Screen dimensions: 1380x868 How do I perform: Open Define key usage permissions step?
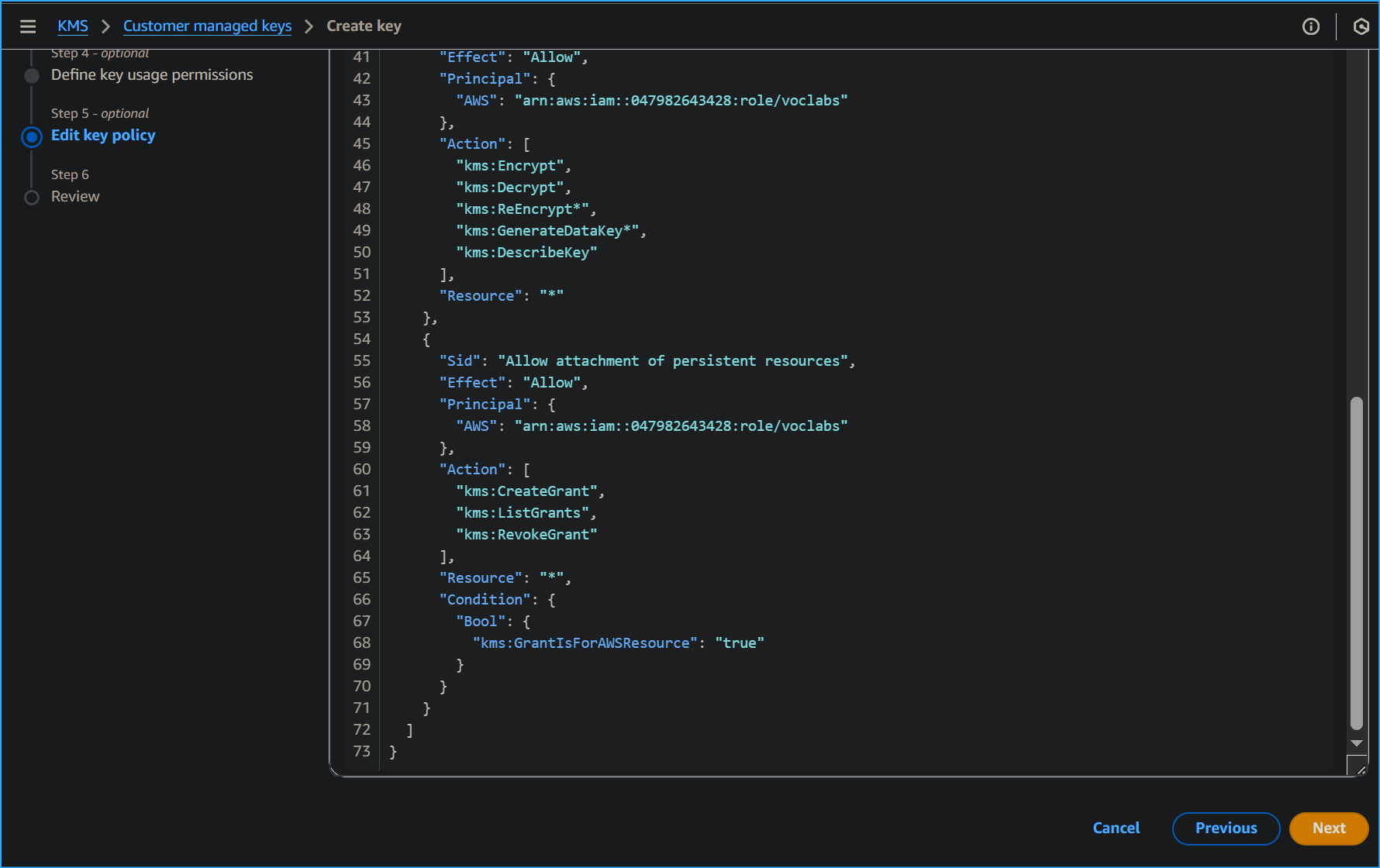(152, 75)
